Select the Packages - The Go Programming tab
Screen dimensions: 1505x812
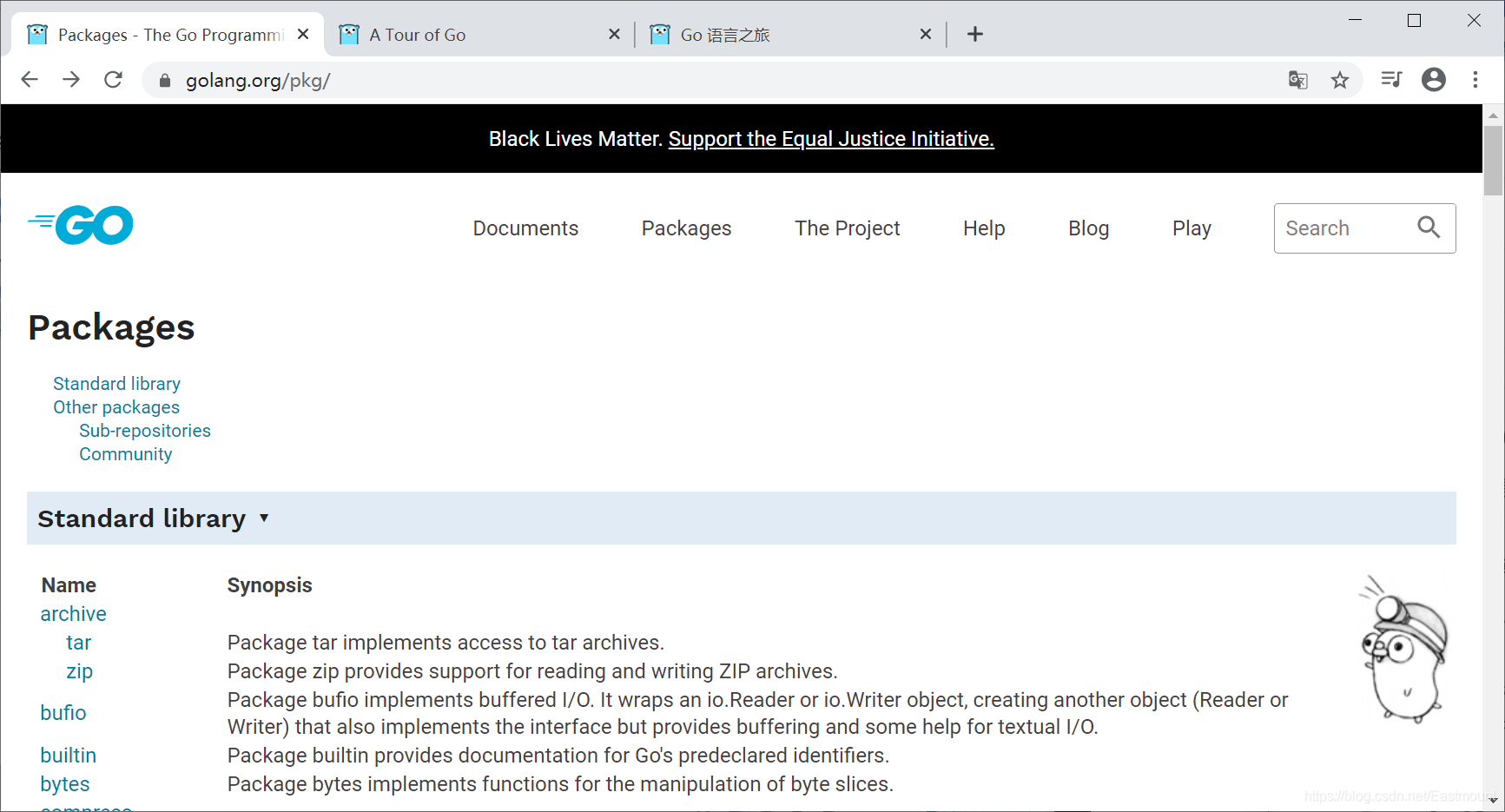pyautogui.click(x=168, y=35)
